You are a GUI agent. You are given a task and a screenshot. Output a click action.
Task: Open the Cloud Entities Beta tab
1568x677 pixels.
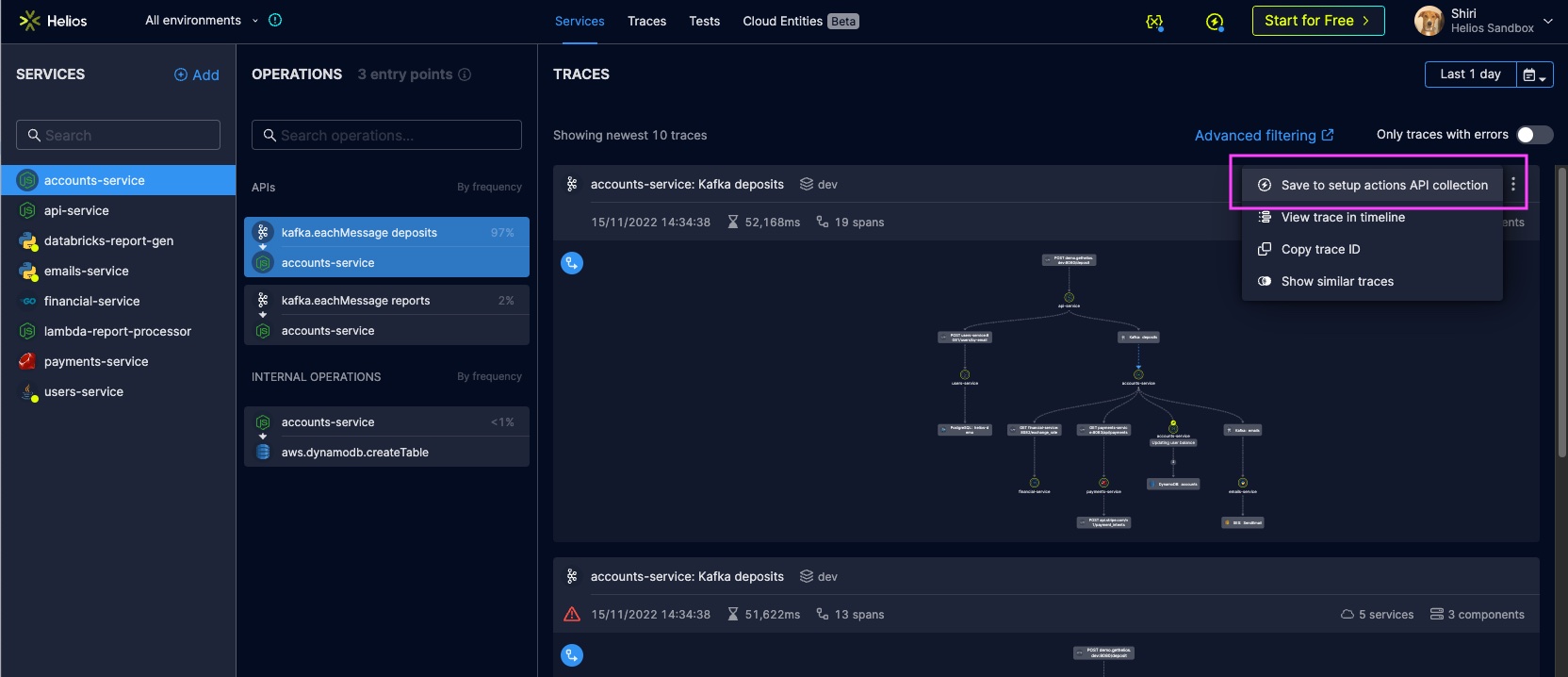pos(801,21)
